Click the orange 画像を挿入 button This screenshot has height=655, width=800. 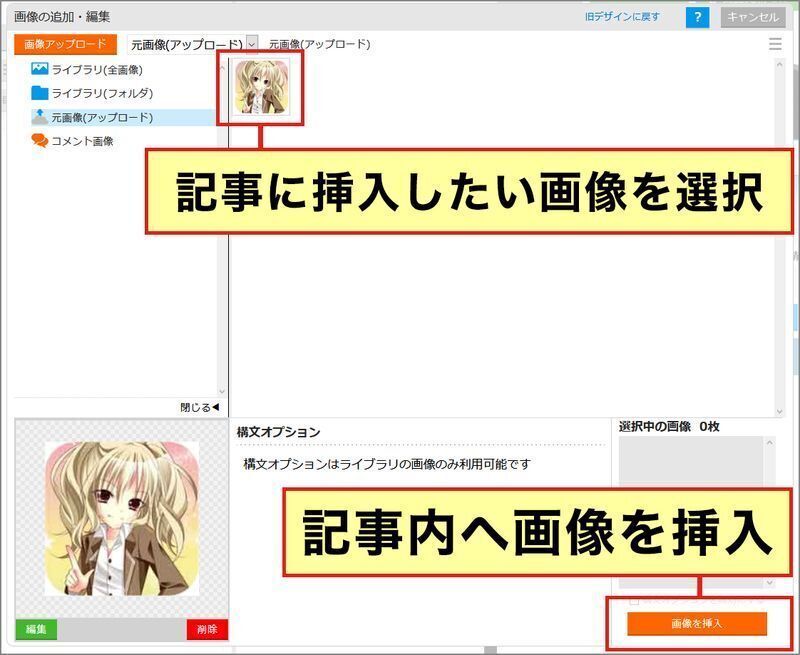point(697,623)
